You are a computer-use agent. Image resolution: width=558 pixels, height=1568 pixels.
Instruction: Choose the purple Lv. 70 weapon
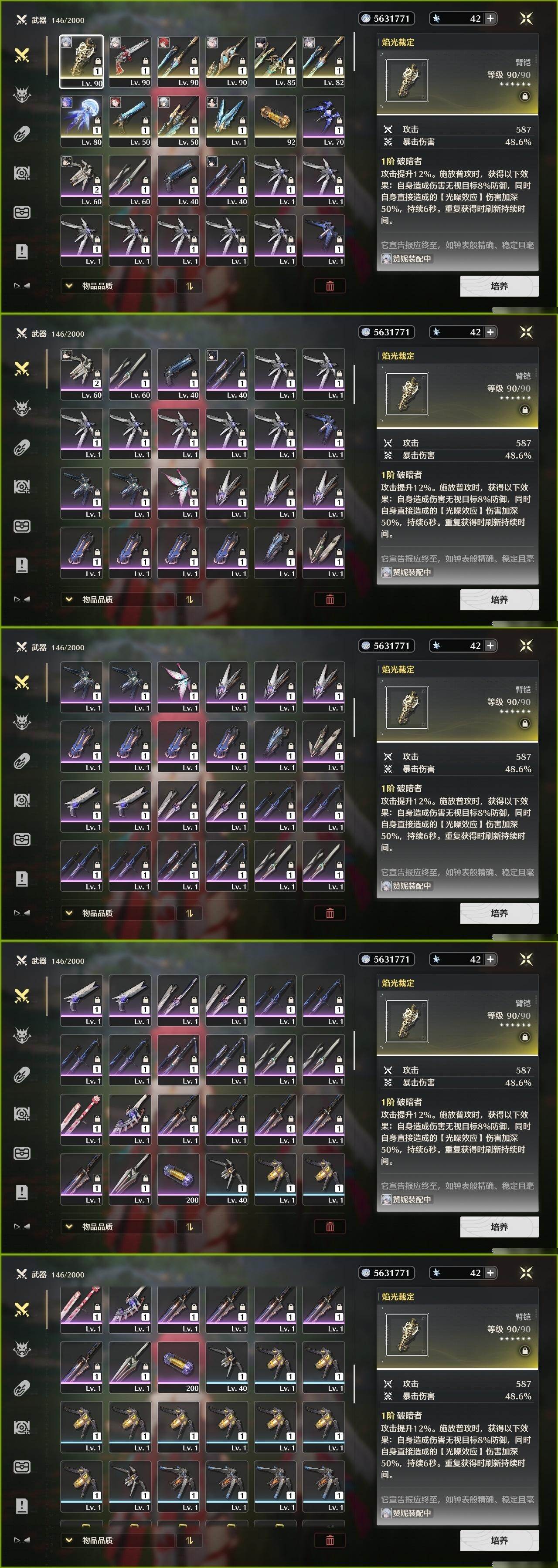tap(323, 121)
